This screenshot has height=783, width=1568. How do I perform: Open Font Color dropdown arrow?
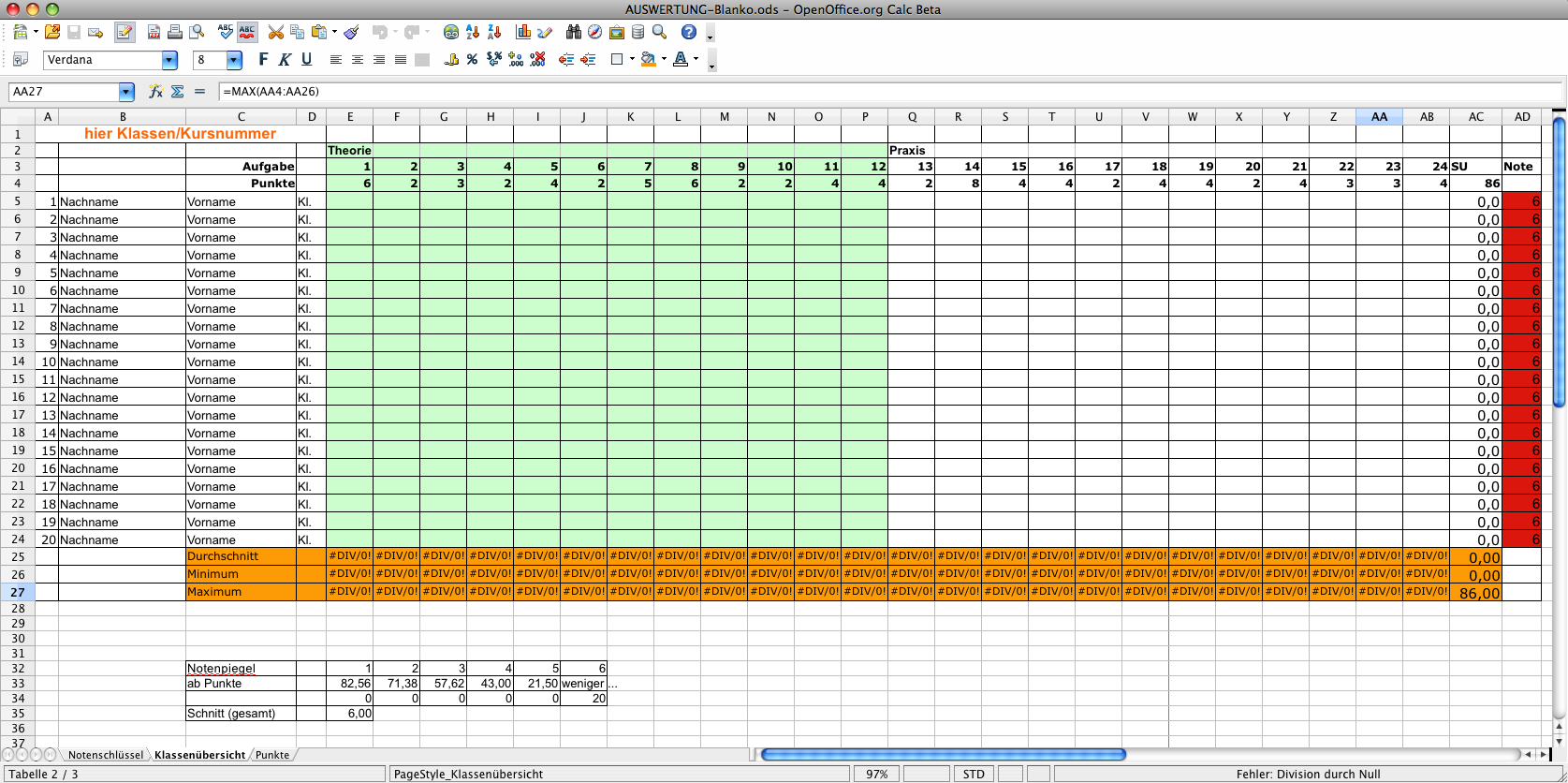[x=696, y=59]
